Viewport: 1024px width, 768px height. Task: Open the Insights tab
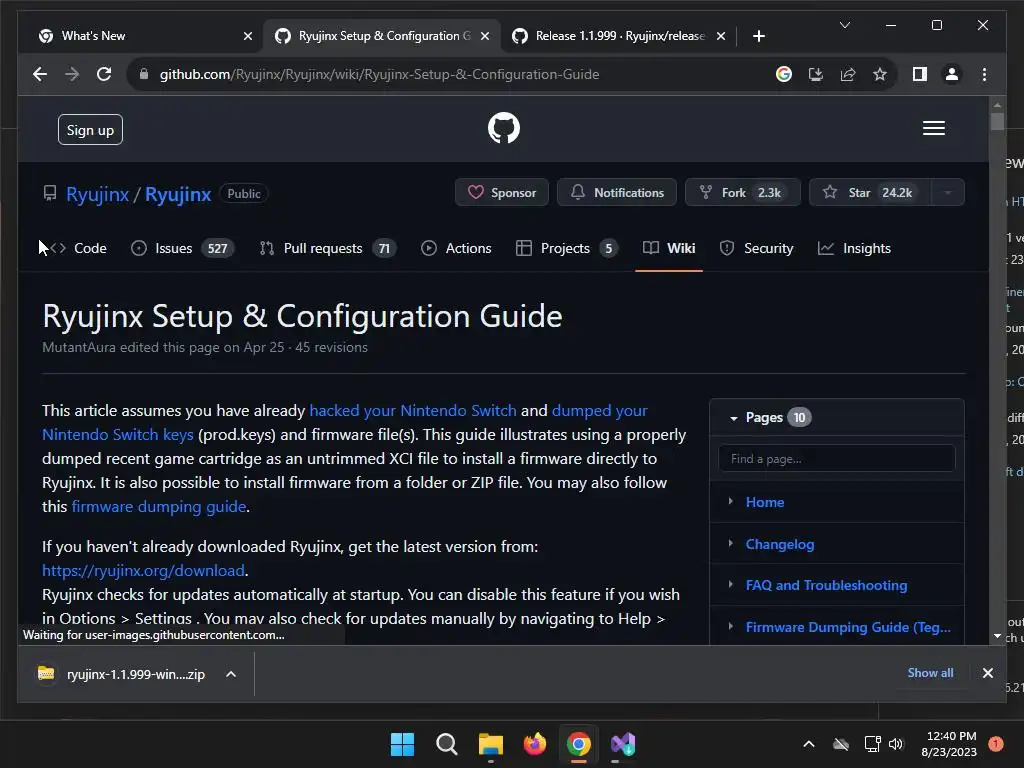click(854, 248)
